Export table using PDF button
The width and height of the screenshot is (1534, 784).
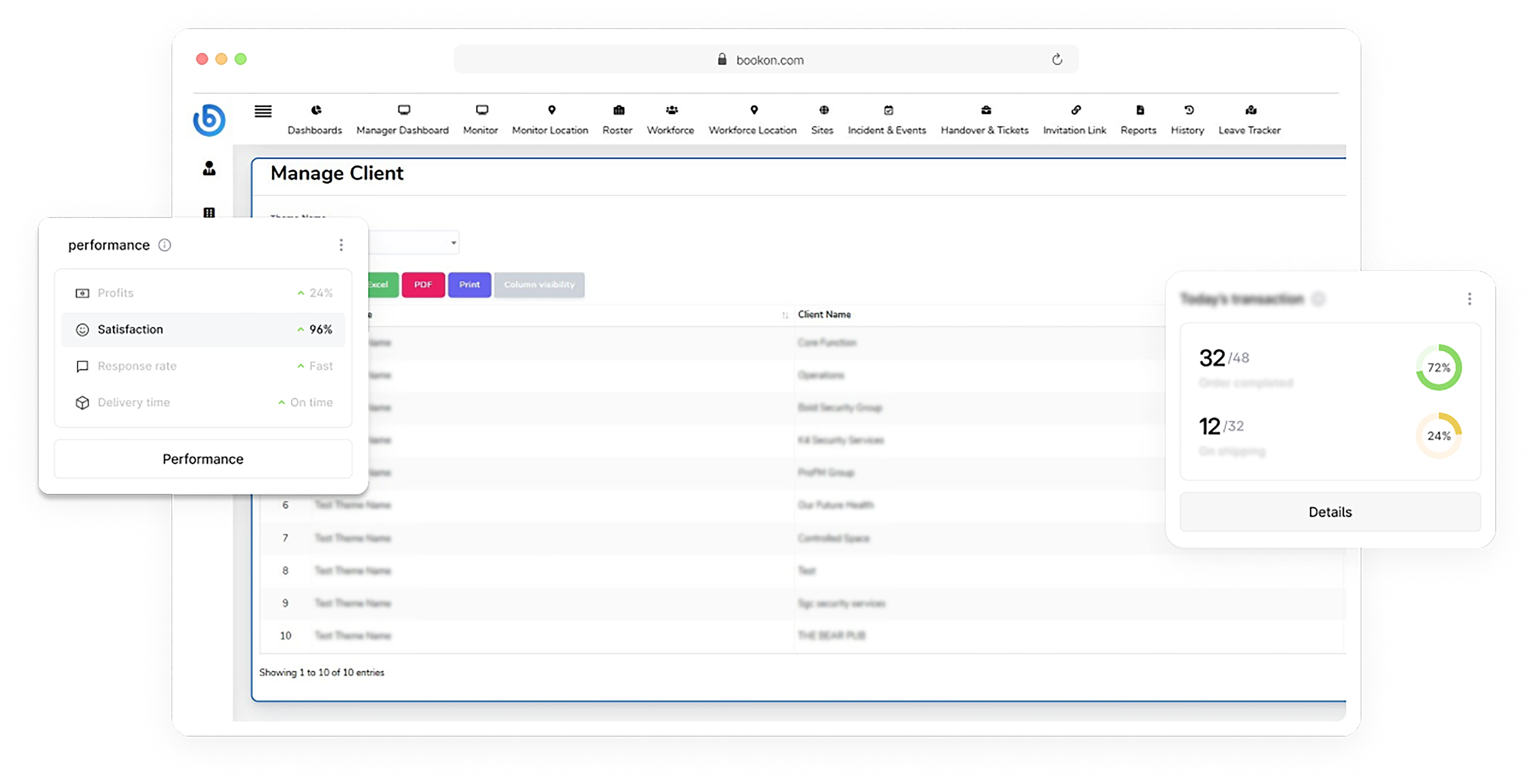[x=423, y=285]
